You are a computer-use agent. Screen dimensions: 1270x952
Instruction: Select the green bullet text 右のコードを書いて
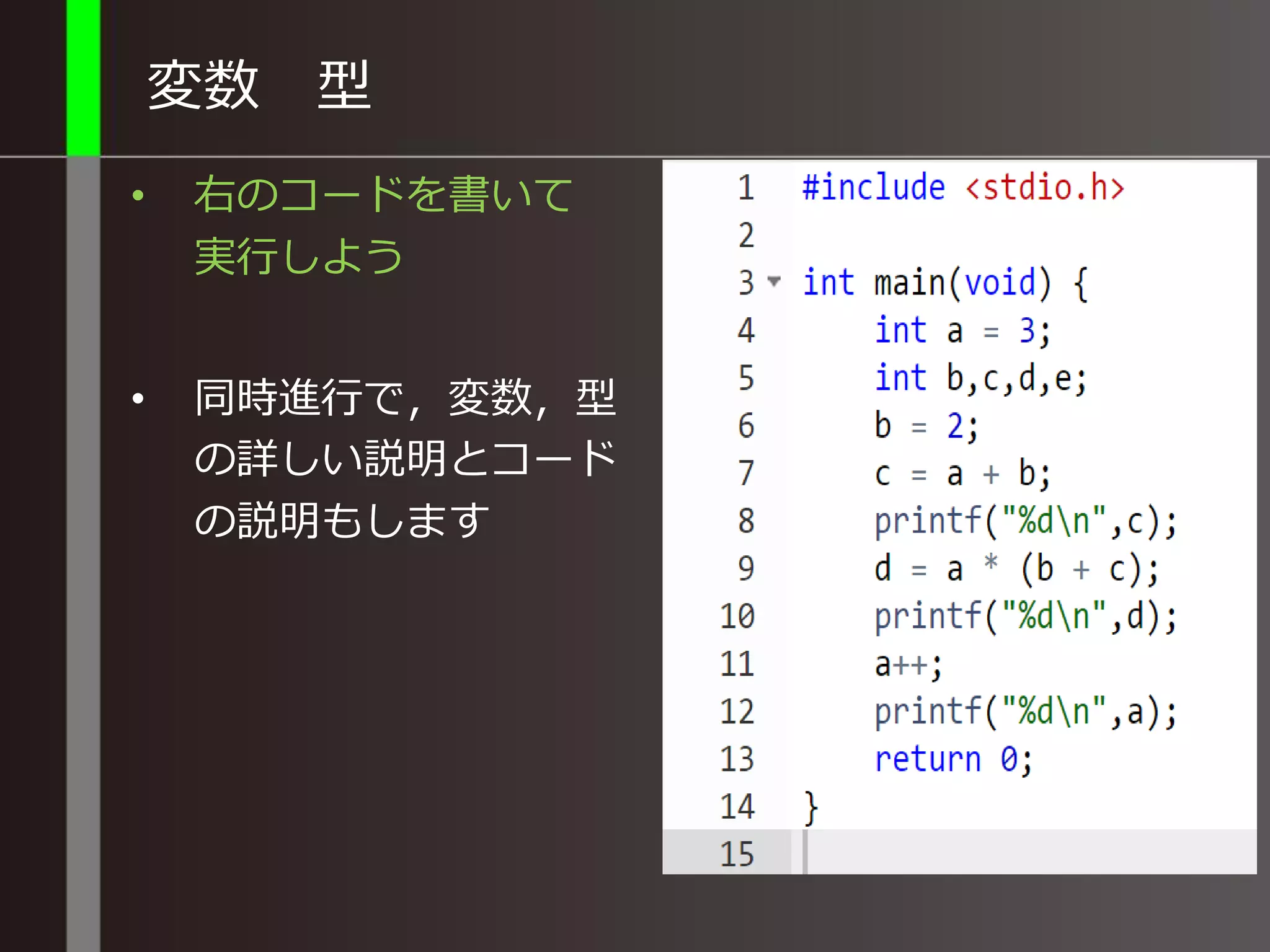(x=383, y=194)
